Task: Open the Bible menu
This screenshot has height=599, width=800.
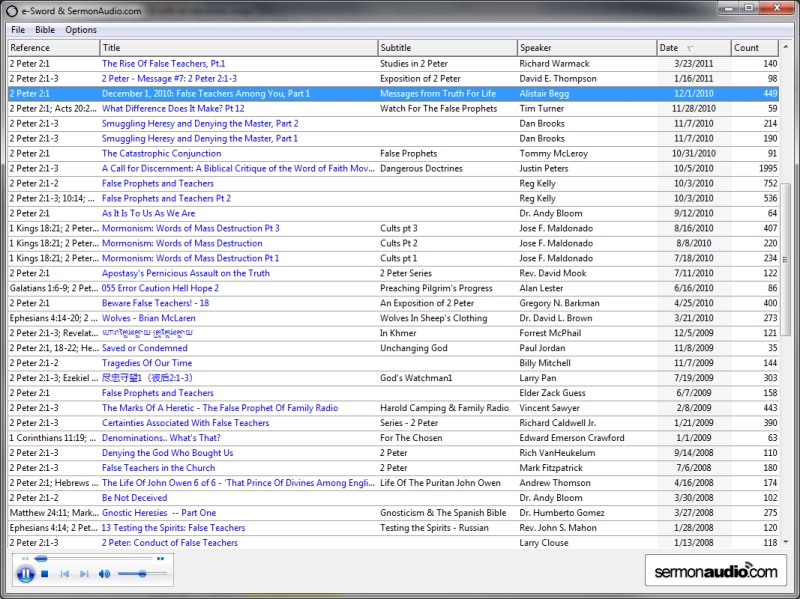Action: coord(45,30)
